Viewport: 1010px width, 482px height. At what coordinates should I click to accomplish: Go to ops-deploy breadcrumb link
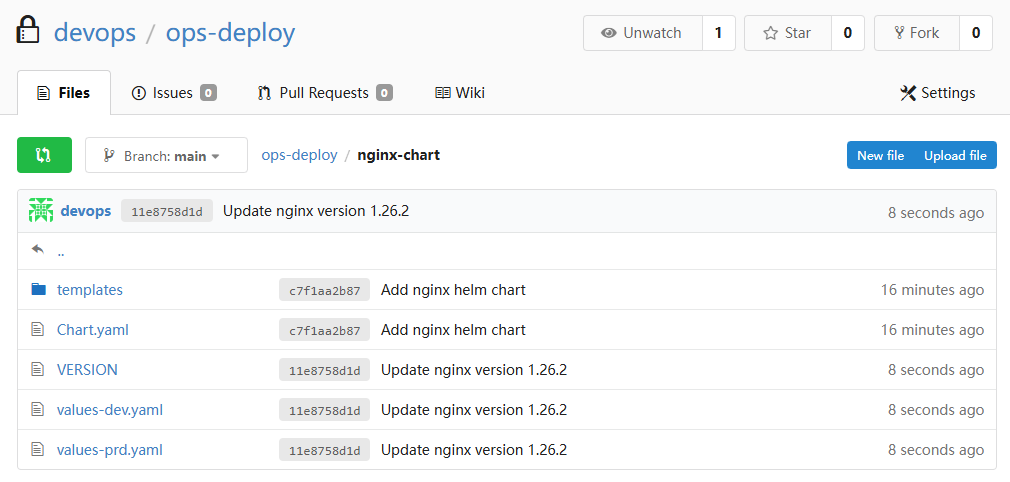point(300,155)
